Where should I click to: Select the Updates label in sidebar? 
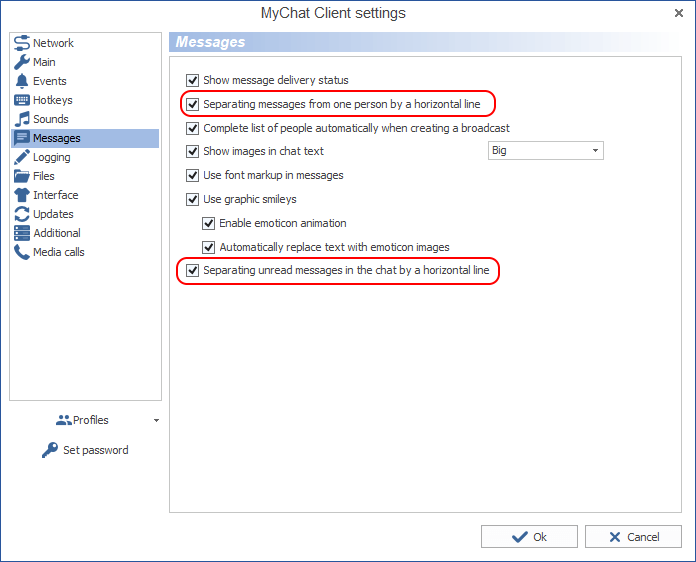(x=53, y=214)
